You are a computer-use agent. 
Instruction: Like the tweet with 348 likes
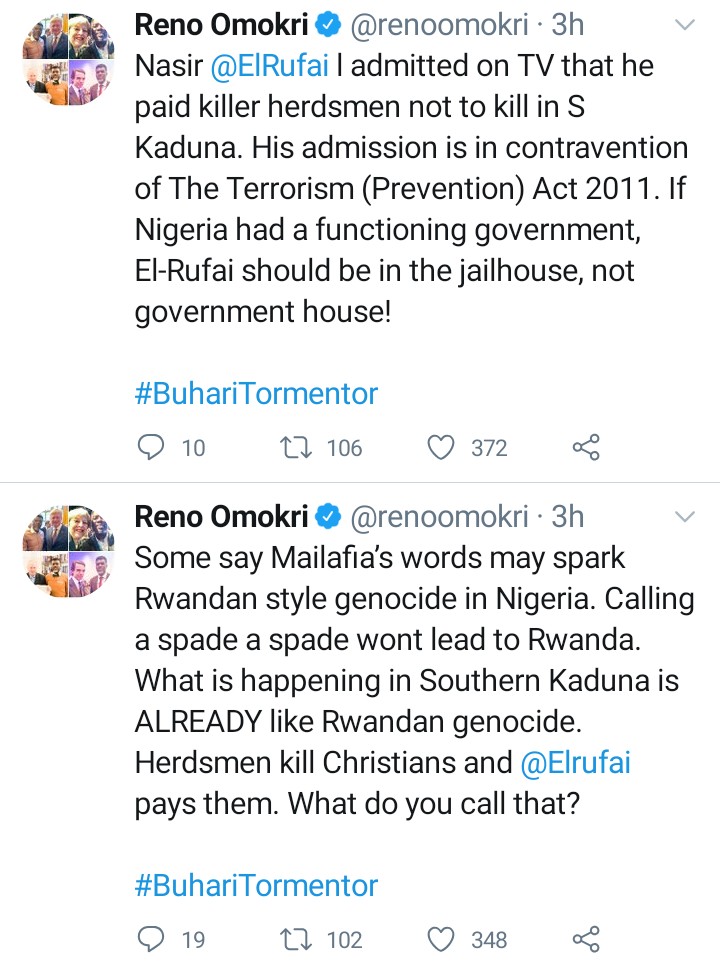coord(441,938)
